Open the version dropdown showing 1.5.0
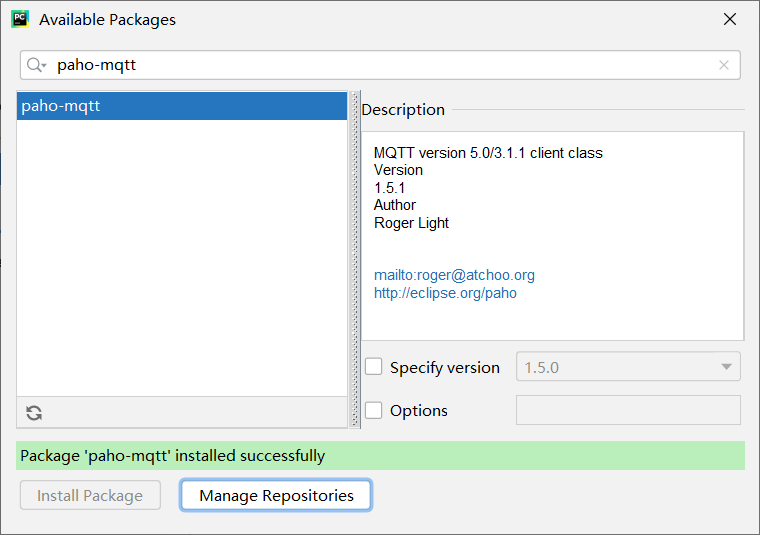Viewport: 760px width, 535px height. point(628,367)
